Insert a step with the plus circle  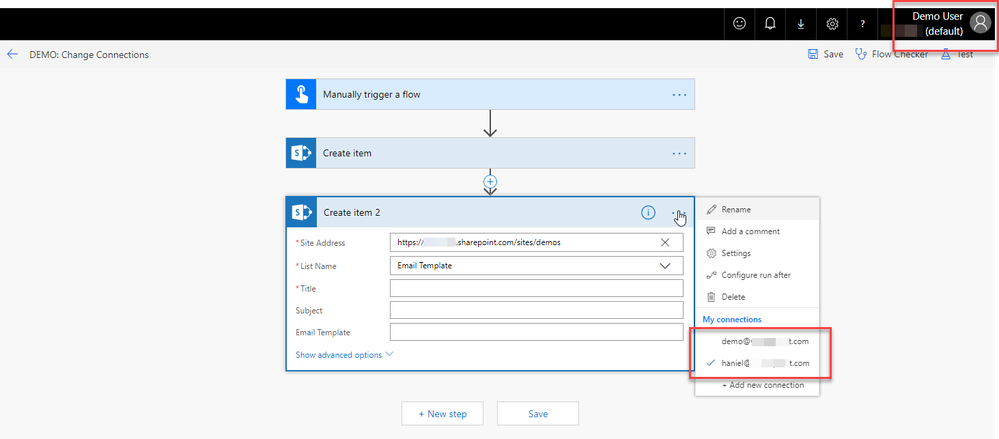(x=490, y=181)
